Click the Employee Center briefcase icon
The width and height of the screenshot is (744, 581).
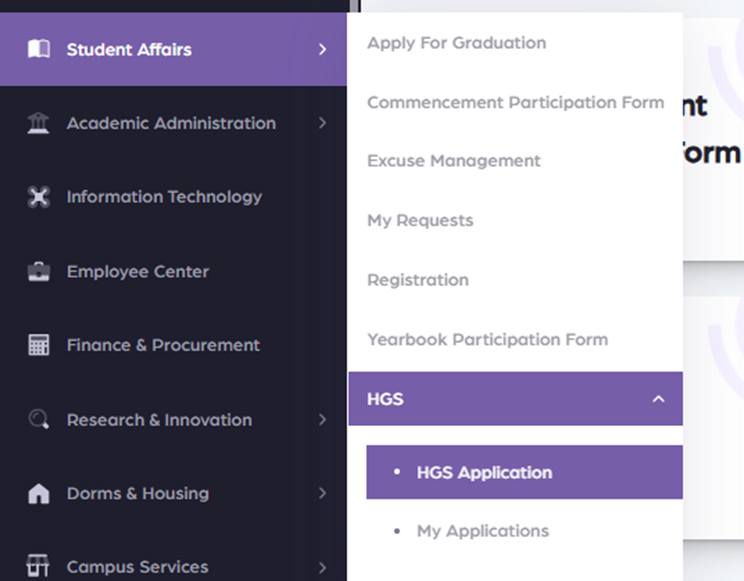click(38, 272)
